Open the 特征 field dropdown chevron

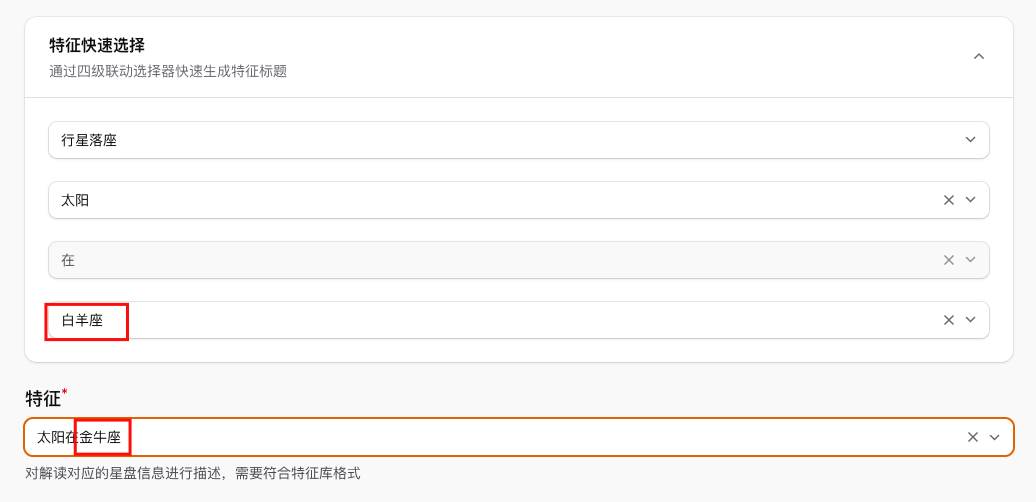tap(994, 437)
